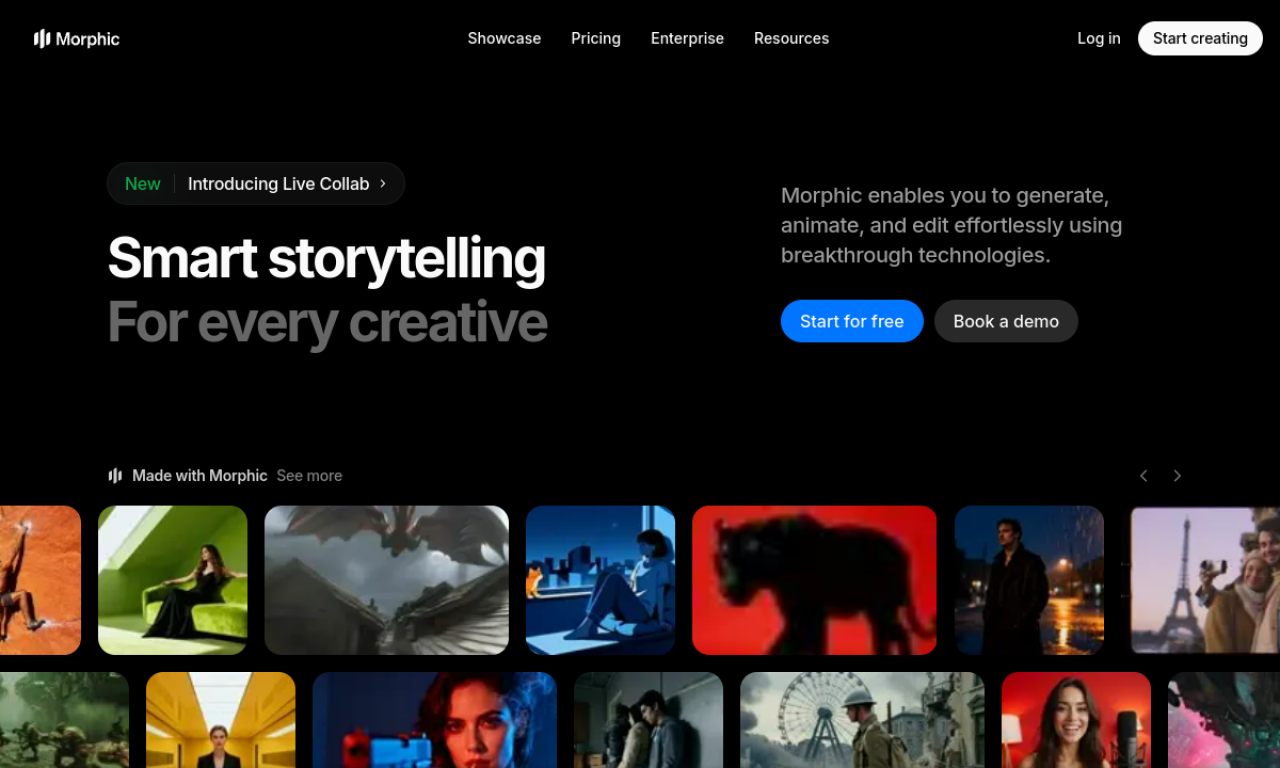This screenshot has height=768, width=1280.
Task: Advance the showcase carousel forward
Action: click(1177, 476)
